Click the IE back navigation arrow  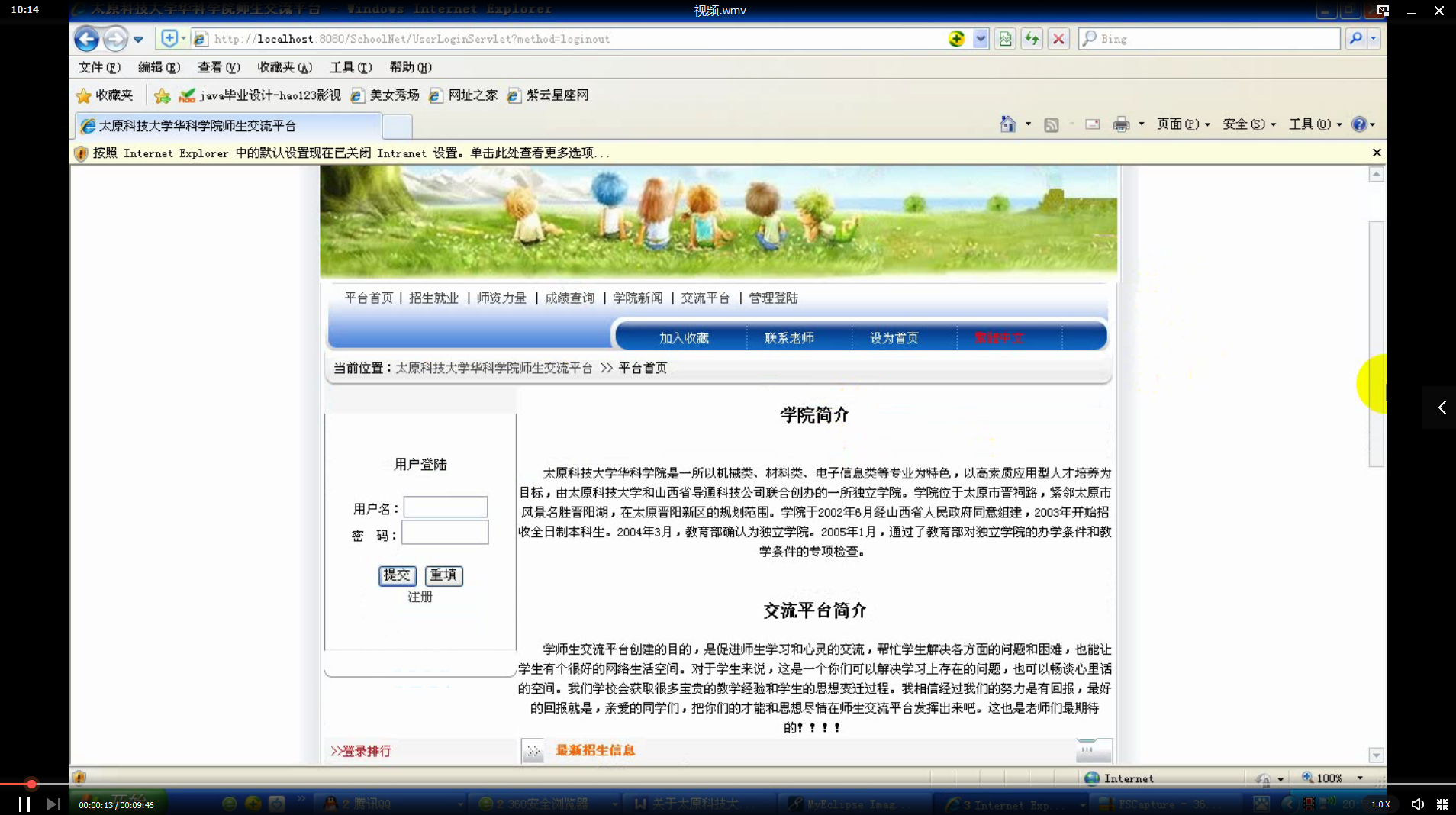86,39
